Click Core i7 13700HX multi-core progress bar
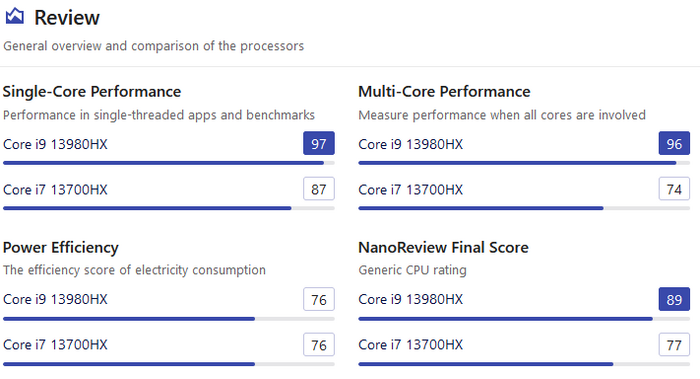 [x=524, y=208]
